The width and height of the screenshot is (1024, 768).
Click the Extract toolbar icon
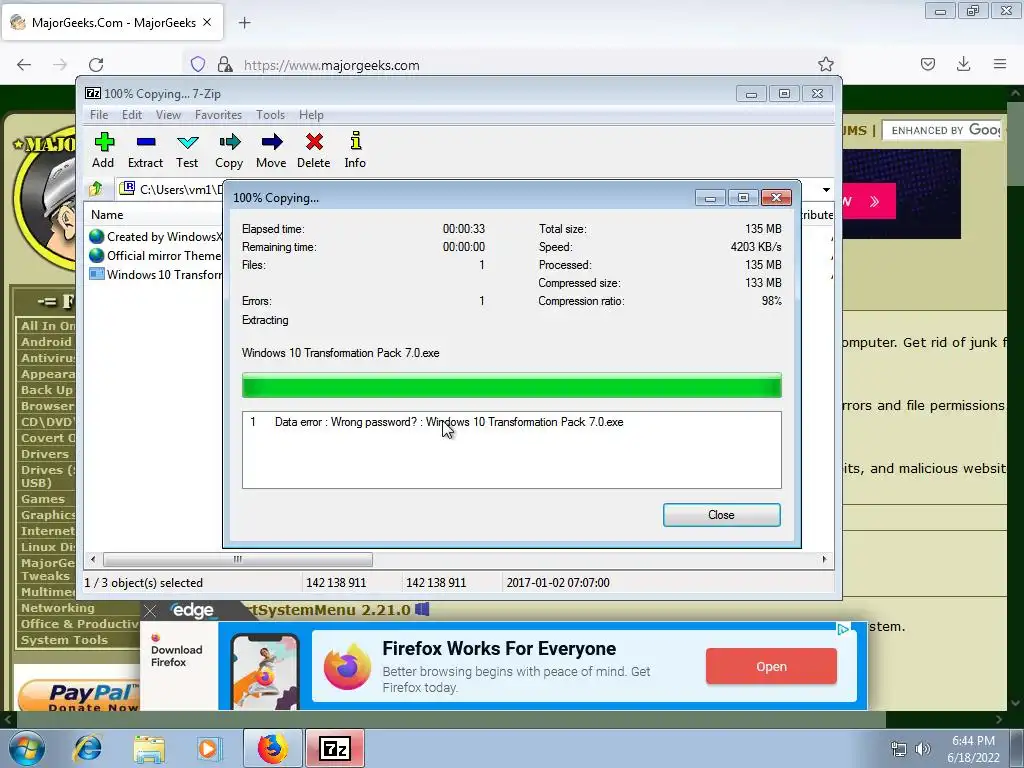point(145,150)
